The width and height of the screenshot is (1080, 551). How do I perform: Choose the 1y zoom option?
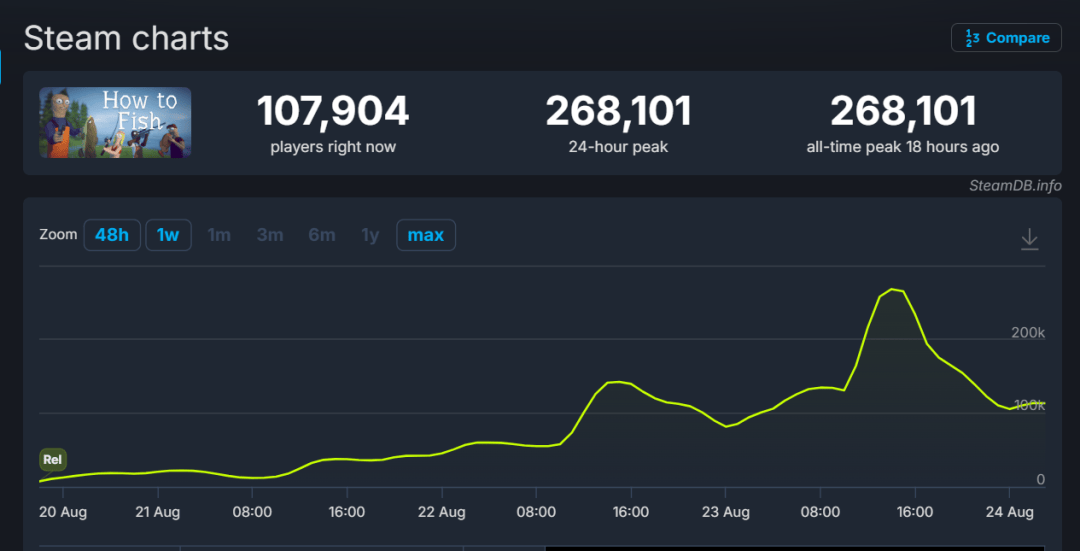(371, 235)
